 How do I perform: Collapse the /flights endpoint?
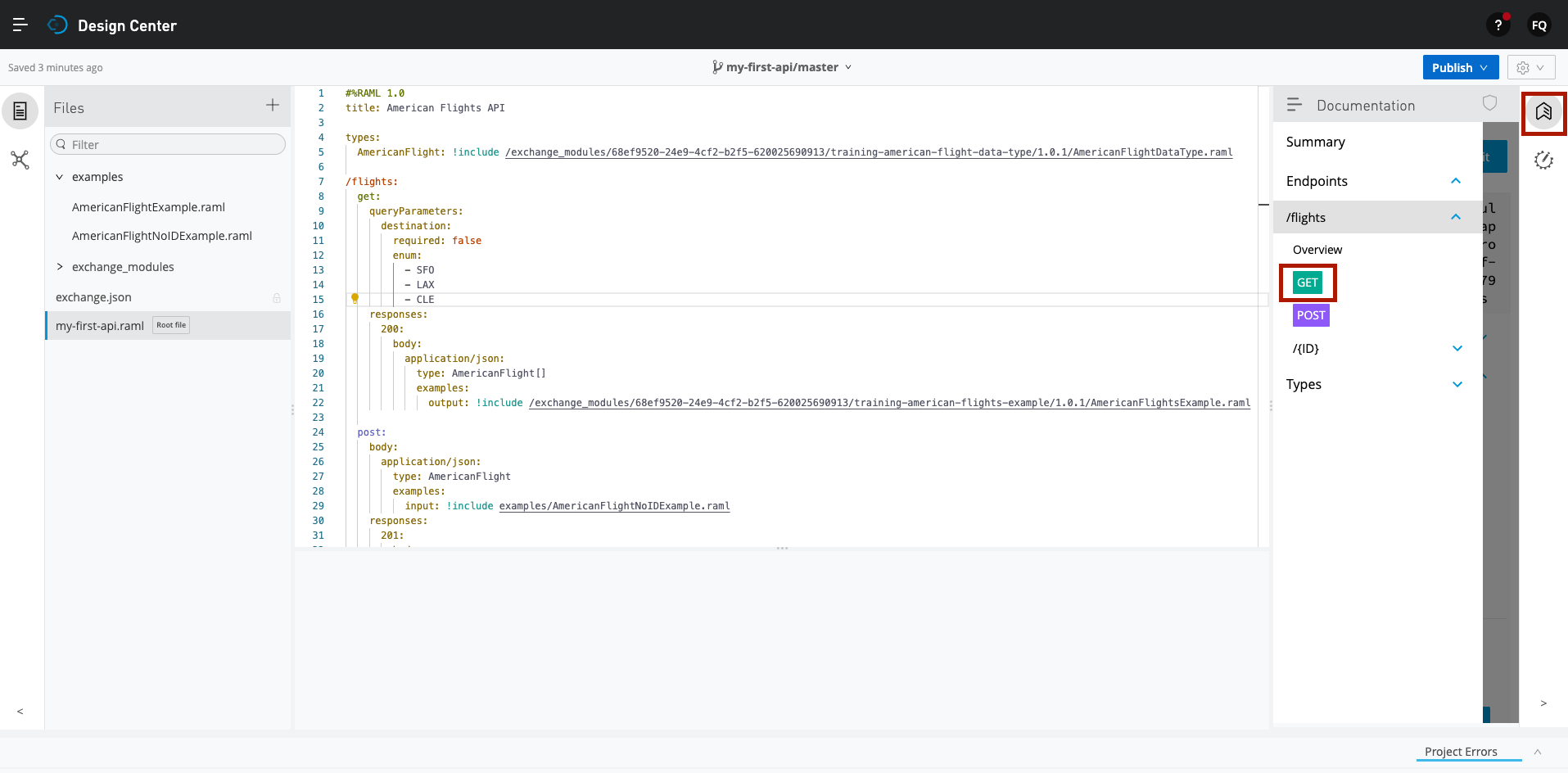click(1455, 217)
